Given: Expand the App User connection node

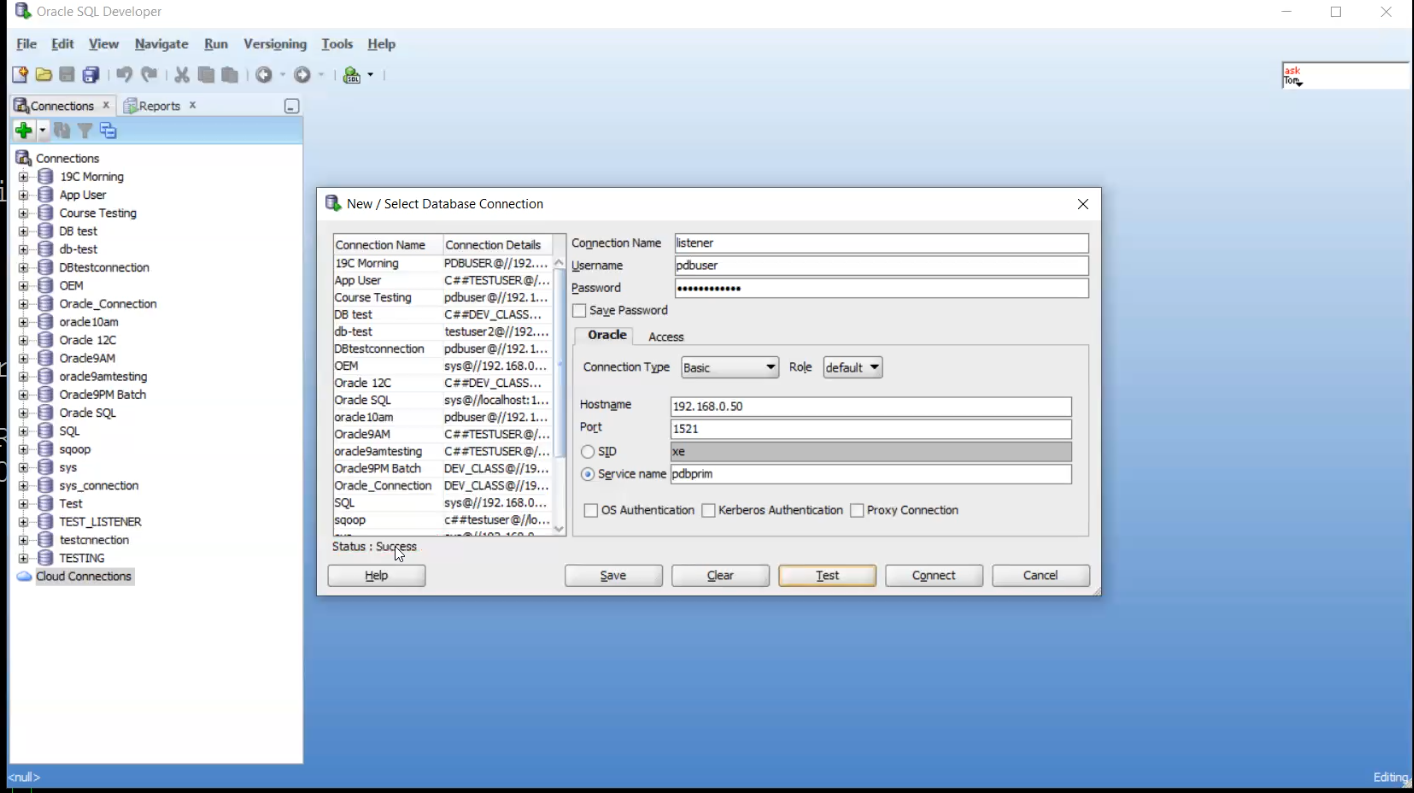Looking at the screenshot, I should pyautogui.click(x=24, y=195).
